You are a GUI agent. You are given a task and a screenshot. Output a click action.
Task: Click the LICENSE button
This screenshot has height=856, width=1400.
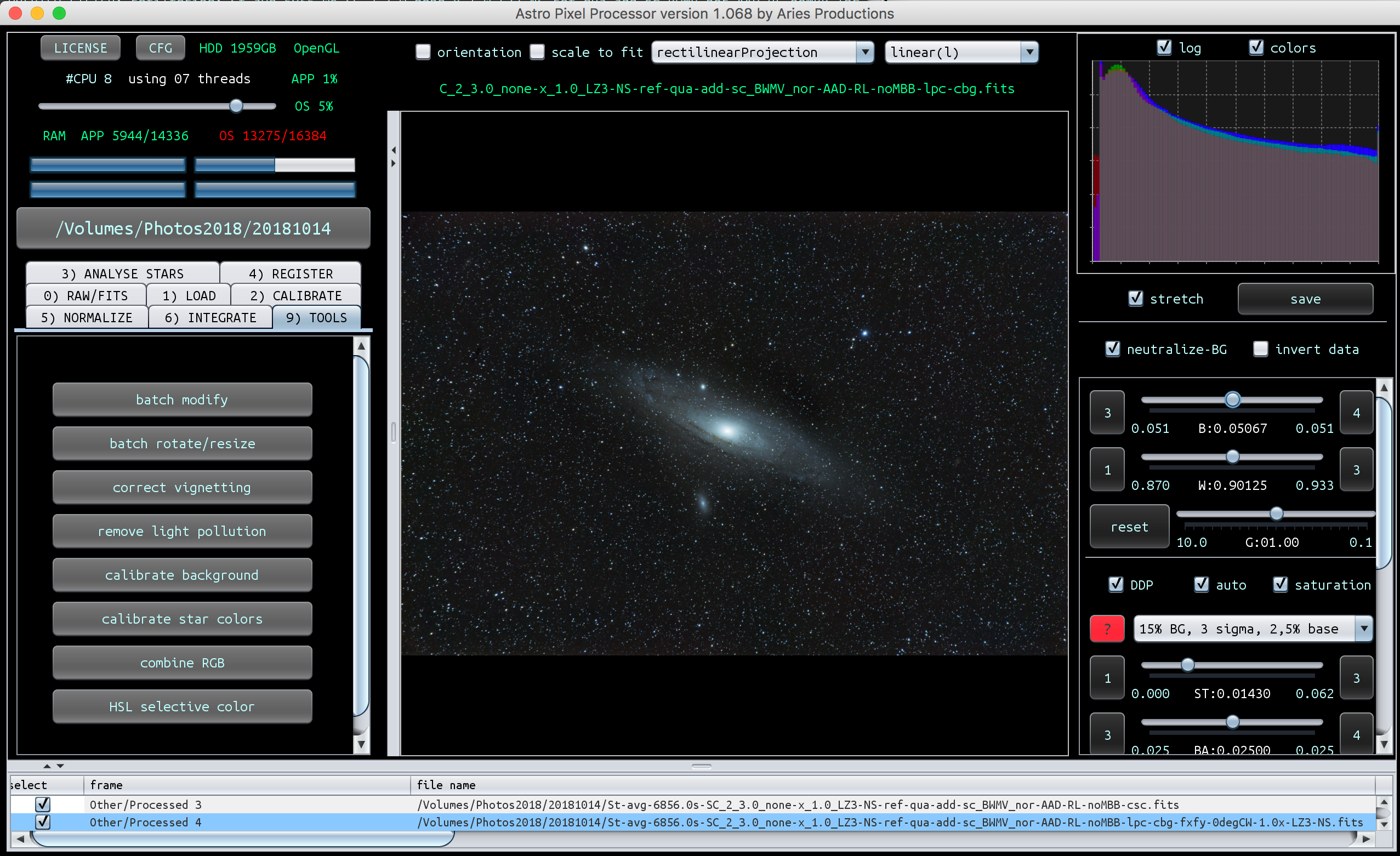pos(80,48)
